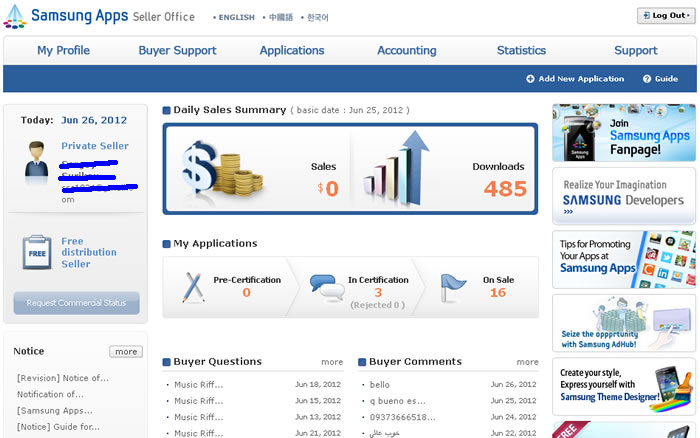Viewport: 700px width, 438px height.
Task: Click the Pre-Certification count 0
Action: click(x=246, y=292)
